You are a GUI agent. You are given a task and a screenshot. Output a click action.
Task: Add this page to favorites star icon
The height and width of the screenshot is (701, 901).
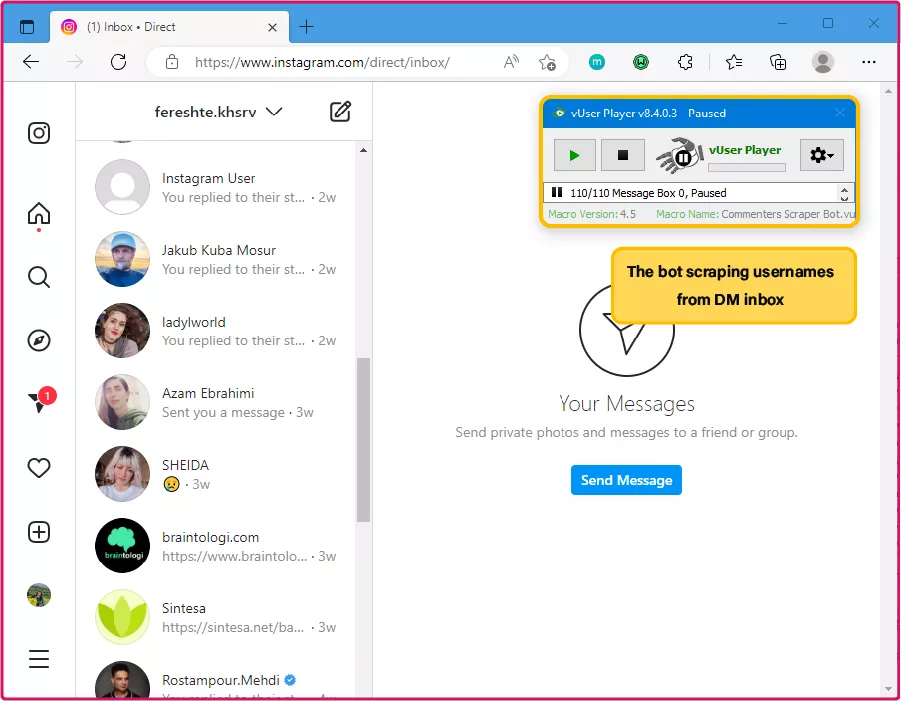(x=547, y=62)
